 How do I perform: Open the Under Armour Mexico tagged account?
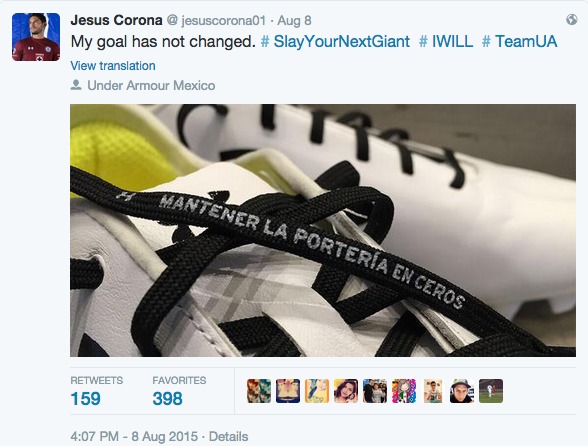point(151,86)
